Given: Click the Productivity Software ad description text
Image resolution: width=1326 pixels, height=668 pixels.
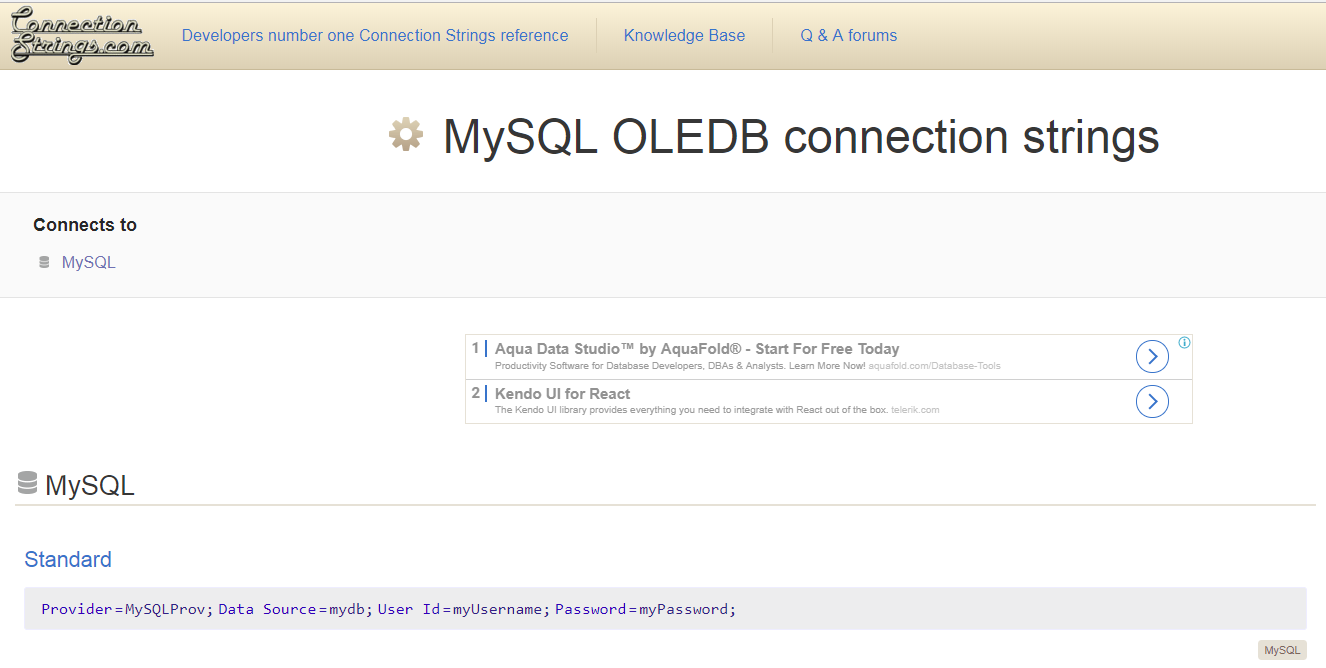Looking at the screenshot, I should coord(680,366).
